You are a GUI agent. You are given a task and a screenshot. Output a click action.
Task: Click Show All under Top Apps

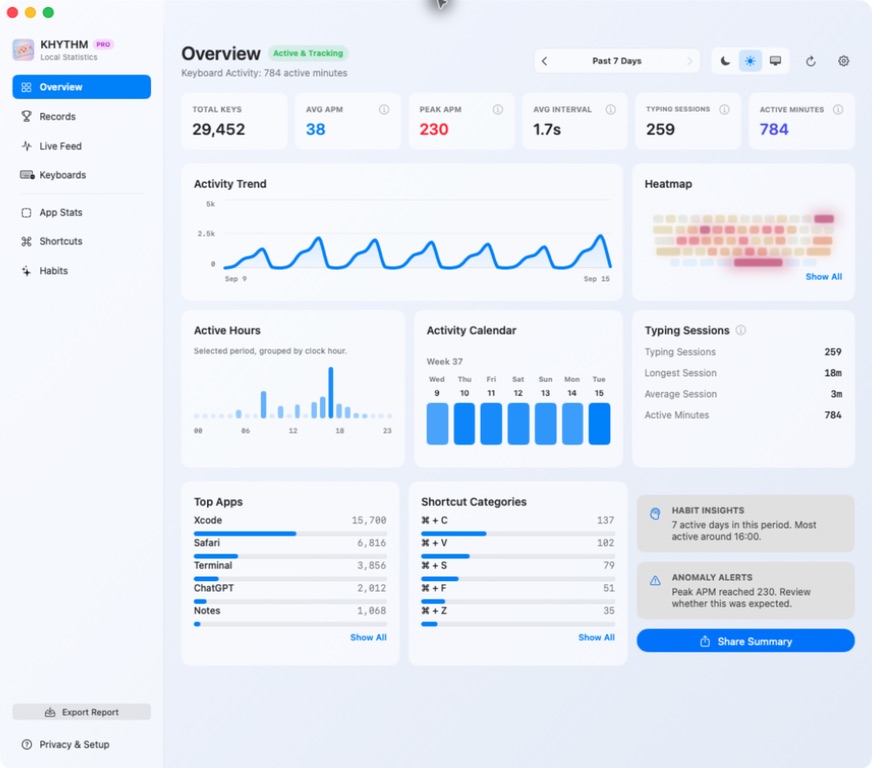point(368,637)
